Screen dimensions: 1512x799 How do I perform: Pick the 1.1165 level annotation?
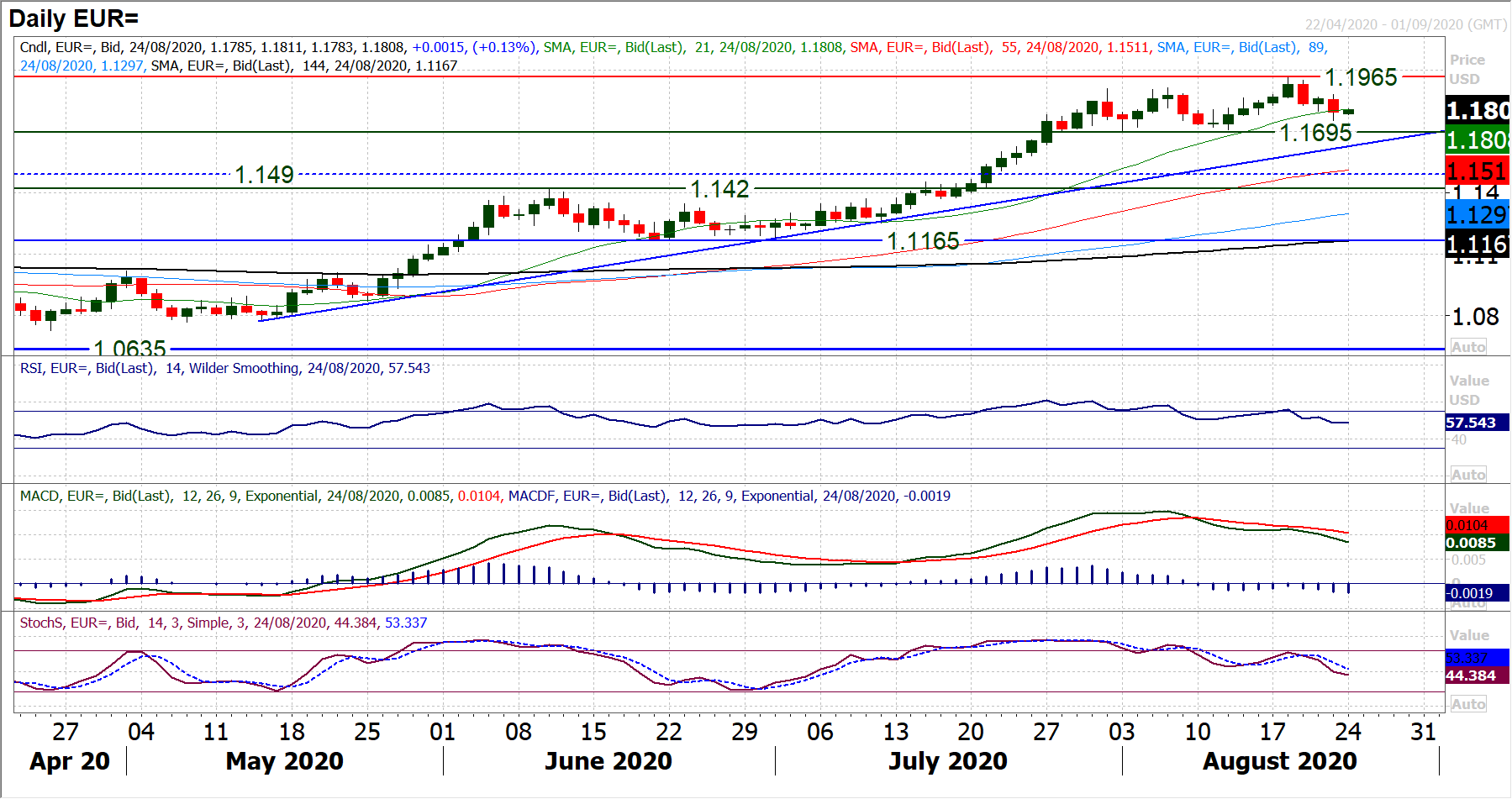point(923,241)
